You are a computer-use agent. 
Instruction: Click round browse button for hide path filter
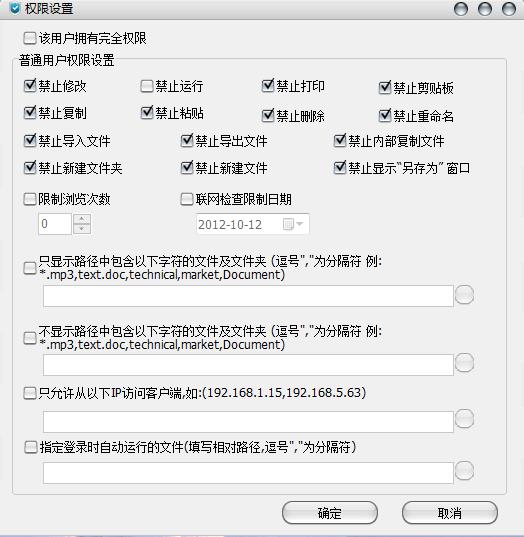click(x=464, y=362)
